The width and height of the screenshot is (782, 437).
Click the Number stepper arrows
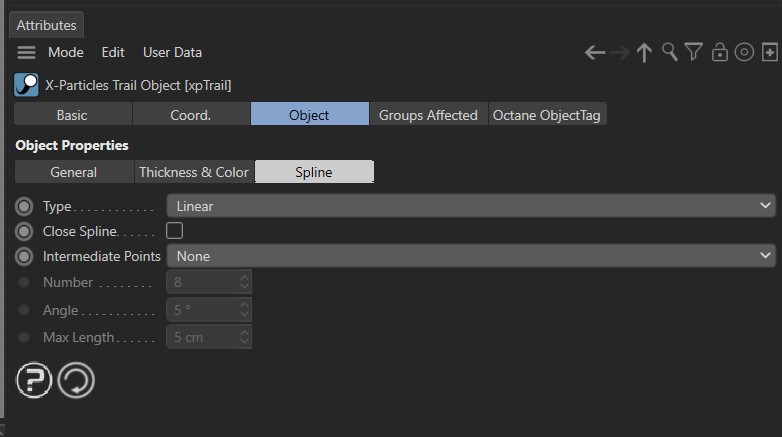(x=244, y=282)
